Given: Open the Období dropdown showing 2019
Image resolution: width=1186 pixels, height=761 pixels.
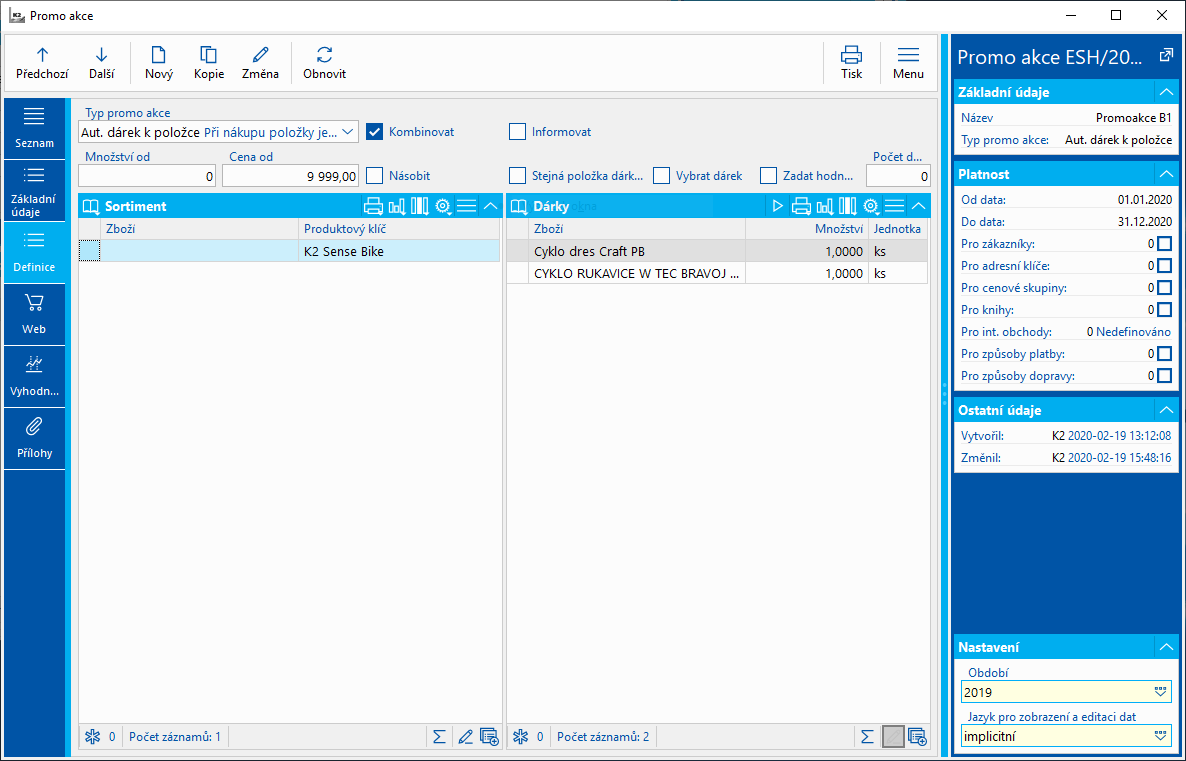Looking at the screenshot, I should (1160, 691).
